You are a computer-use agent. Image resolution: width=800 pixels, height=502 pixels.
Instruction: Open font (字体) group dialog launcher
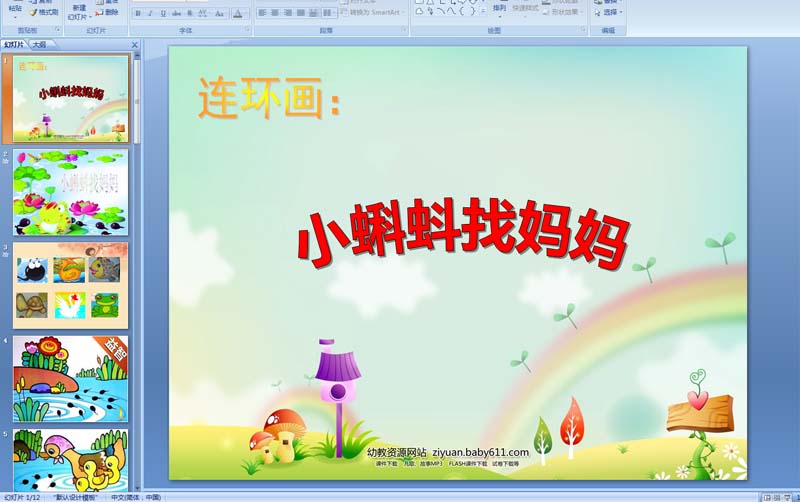[248, 30]
